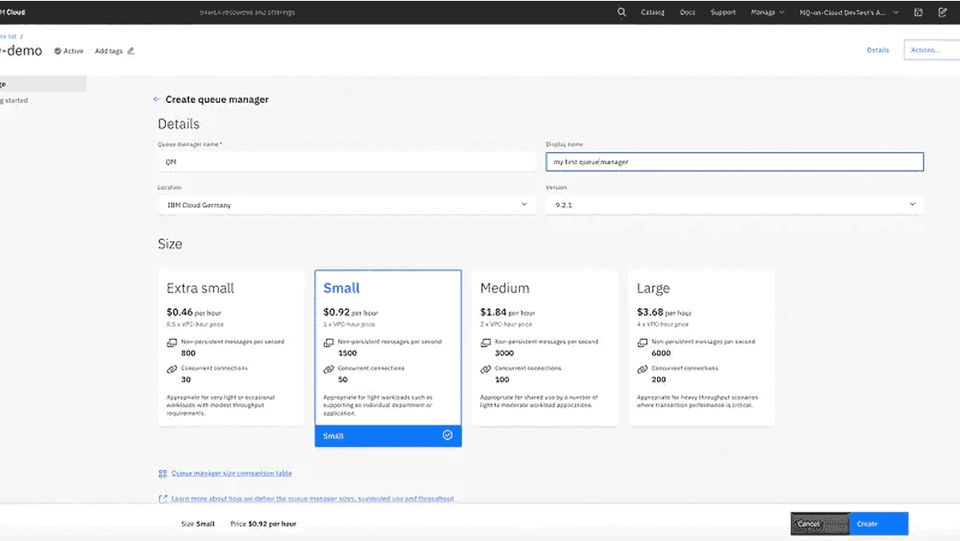Click the Active status check icon
The height and width of the screenshot is (541, 960).
coord(58,51)
